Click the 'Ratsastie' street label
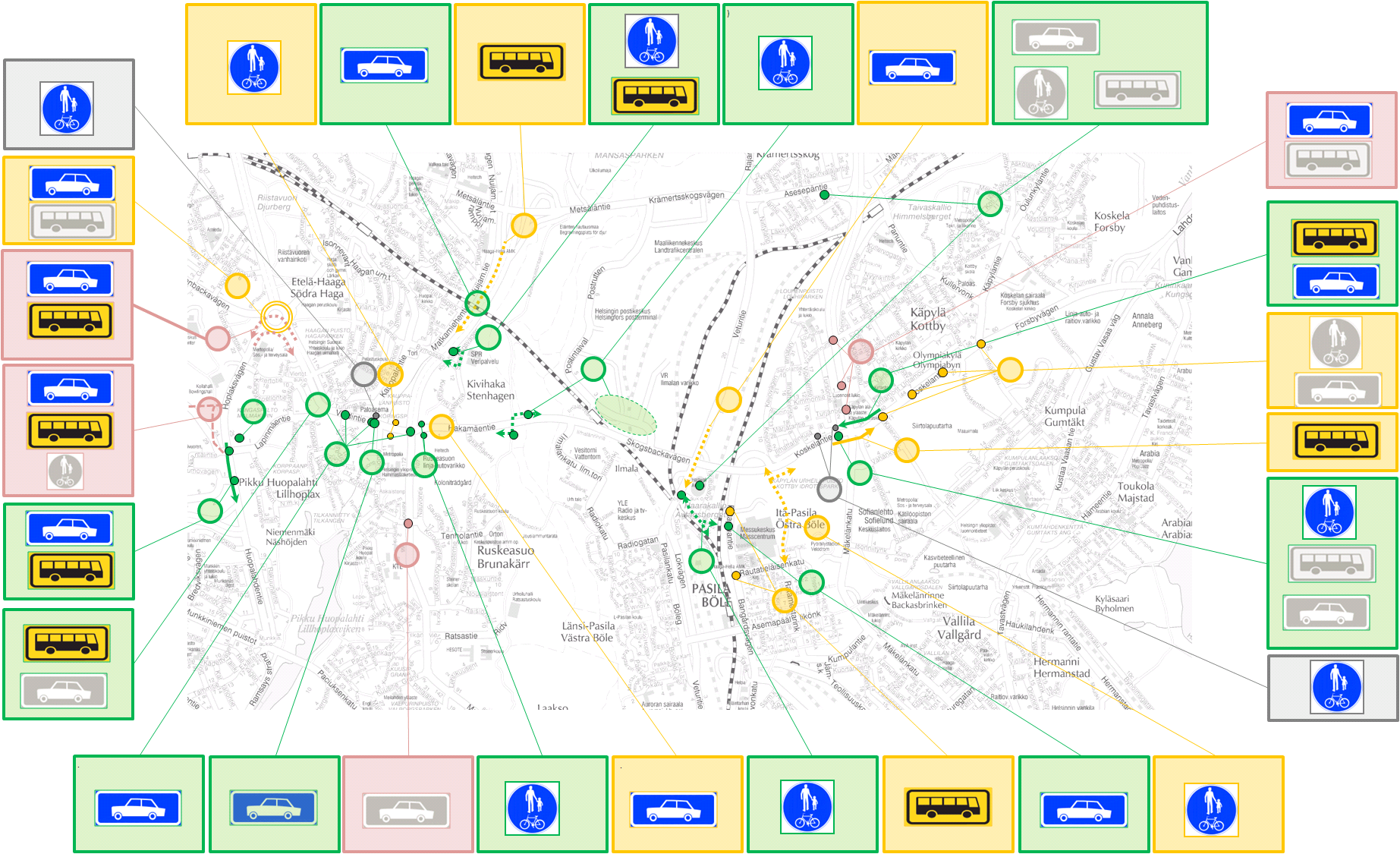 pos(461,636)
